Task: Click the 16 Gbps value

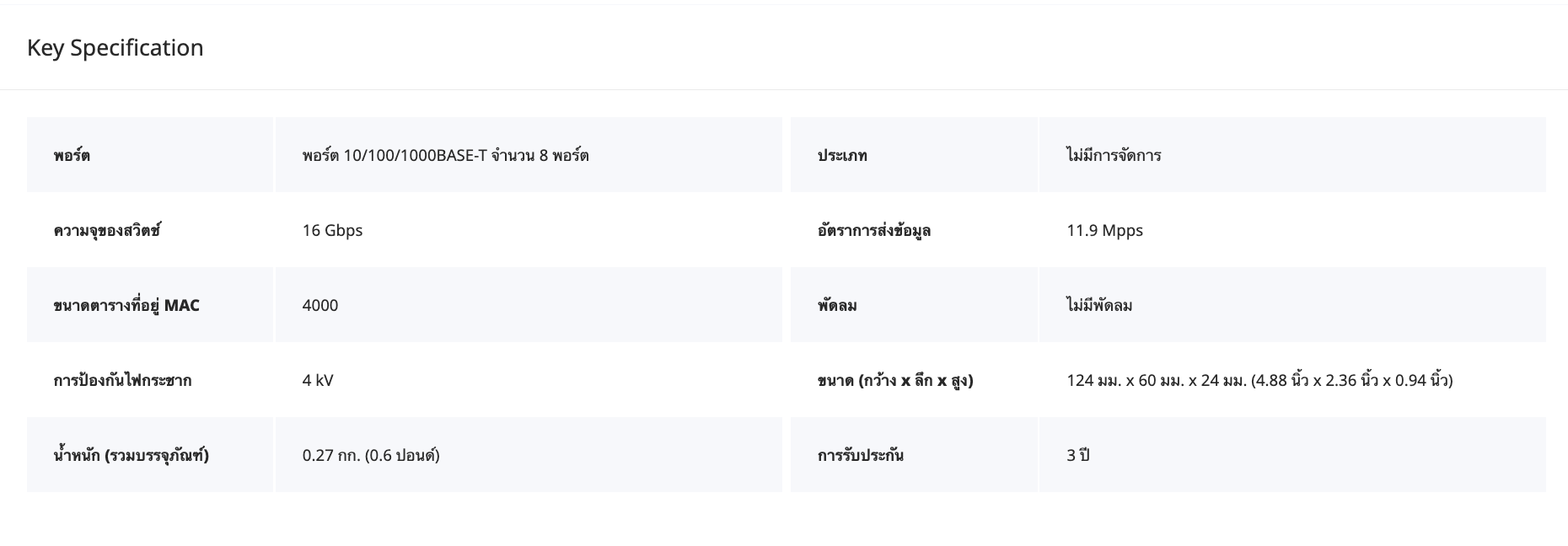Action: click(x=332, y=230)
